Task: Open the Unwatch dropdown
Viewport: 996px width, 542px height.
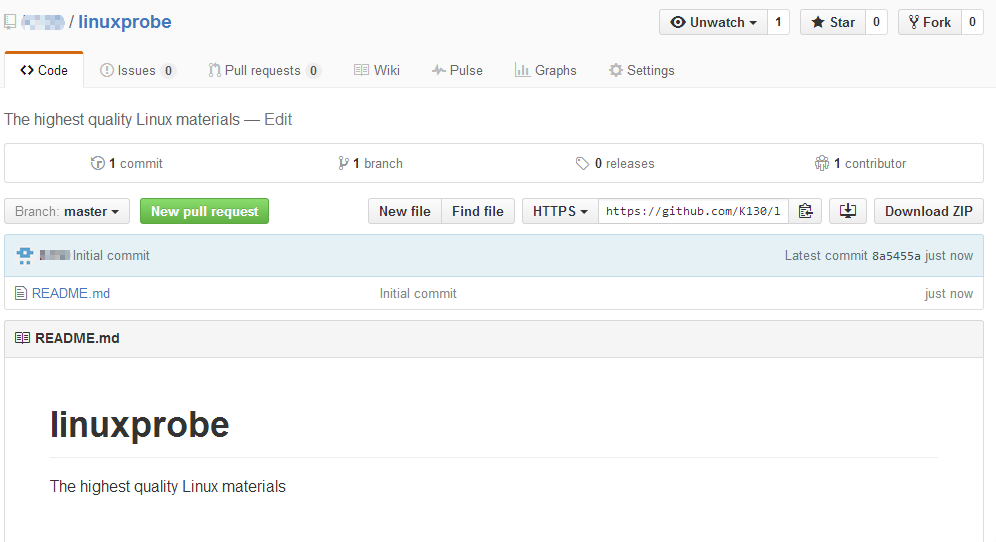Action: pyautogui.click(x=713, y=22)
